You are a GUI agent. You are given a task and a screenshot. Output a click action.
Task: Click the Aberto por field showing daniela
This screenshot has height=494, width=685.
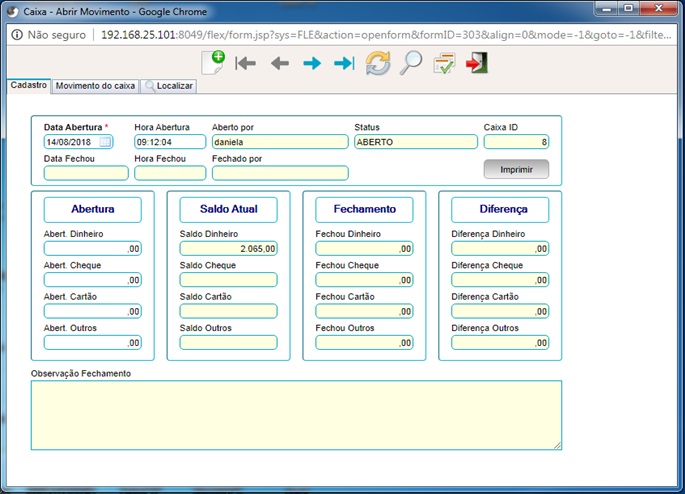coord(280,142)
